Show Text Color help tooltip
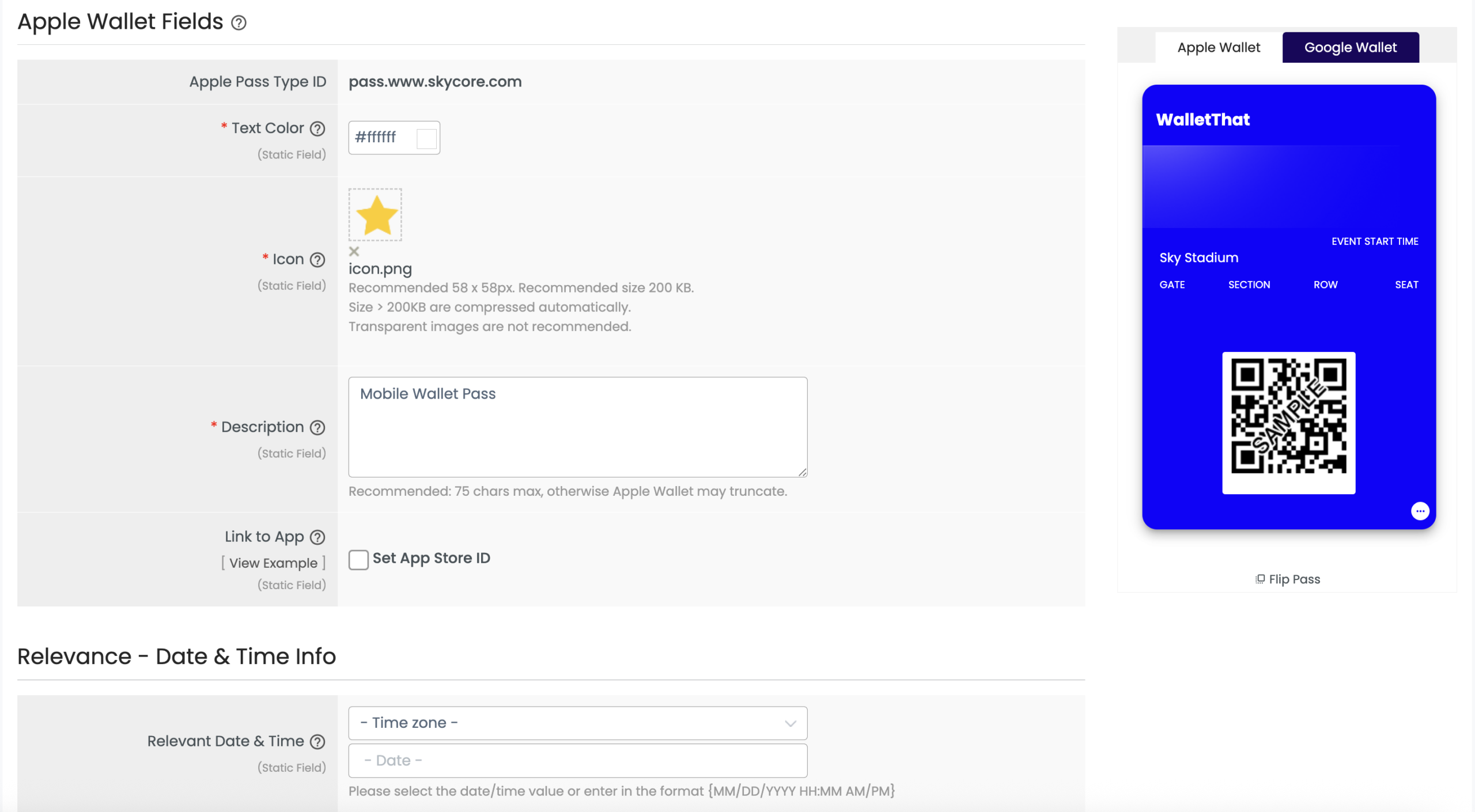The width and height of the screenshot is (1475, 812). point(317,128)
